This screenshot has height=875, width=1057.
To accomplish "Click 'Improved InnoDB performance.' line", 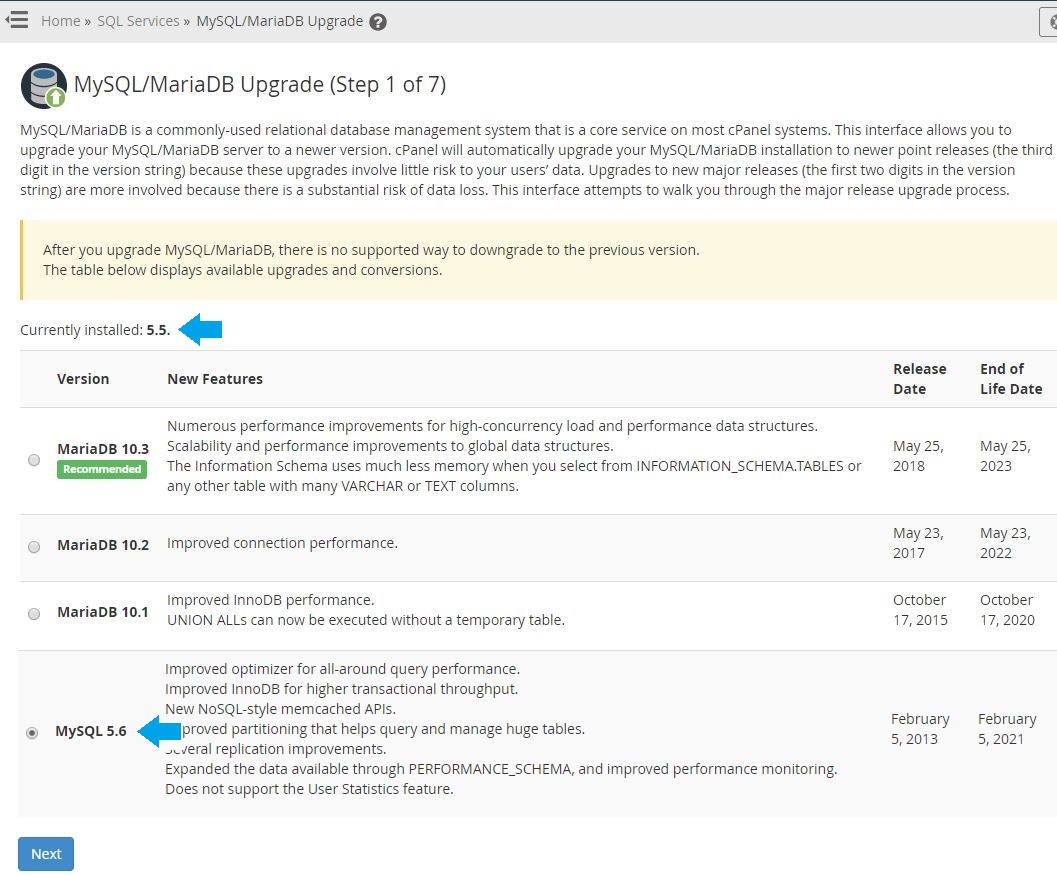I will [270, 600].
